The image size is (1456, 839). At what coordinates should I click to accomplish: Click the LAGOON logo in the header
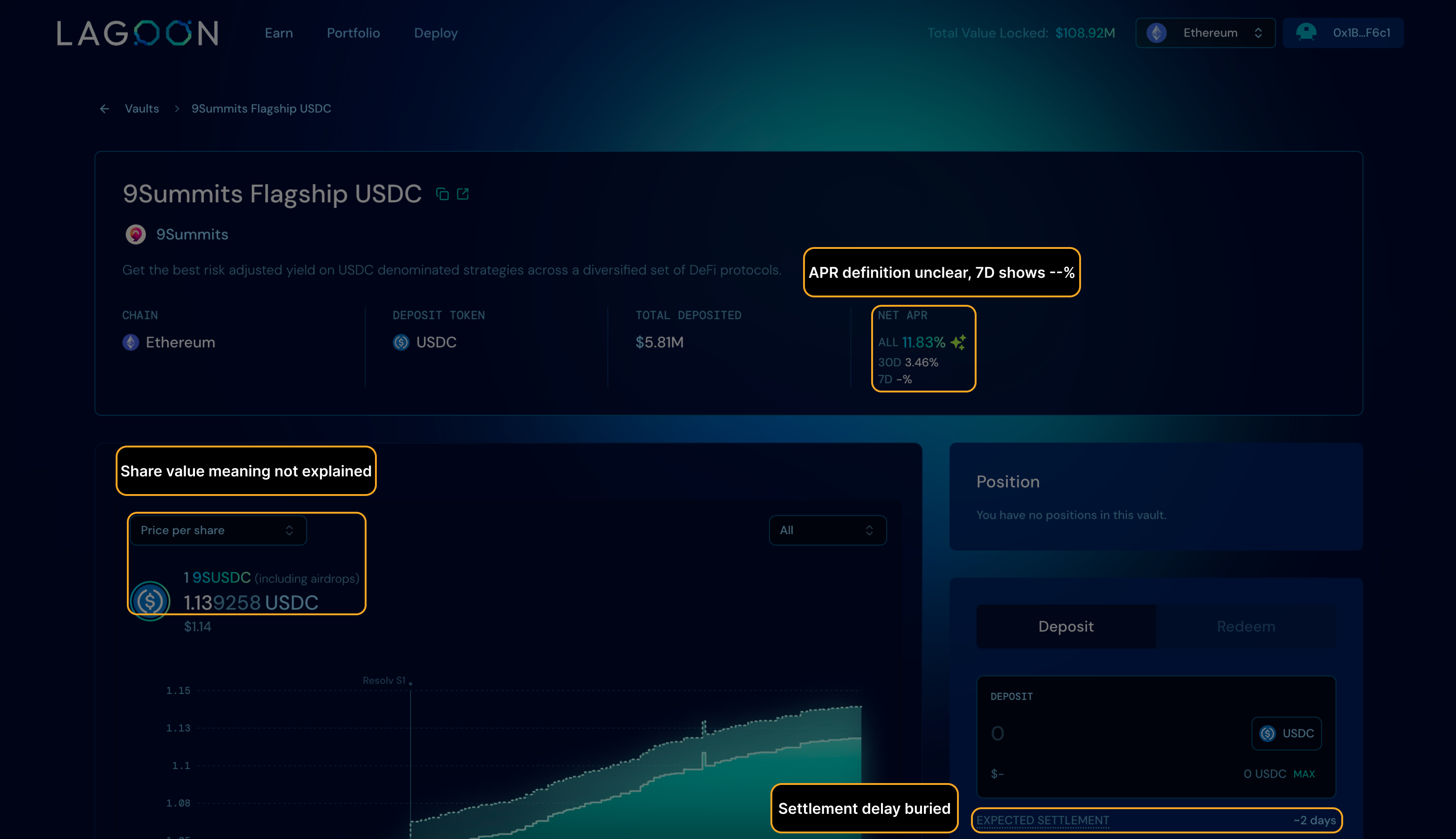(137, 33)
